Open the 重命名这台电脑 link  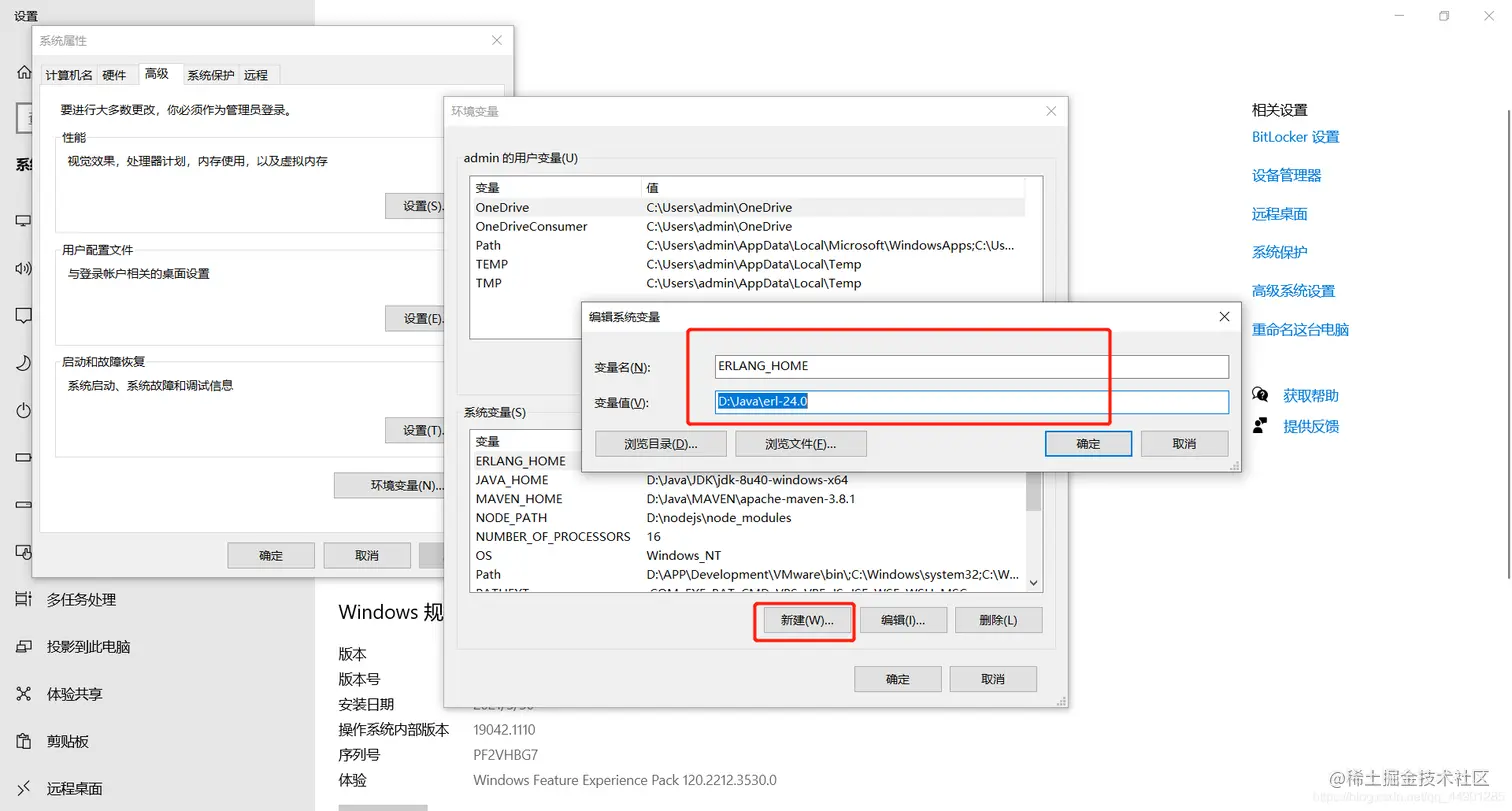tap(1300, 329)
